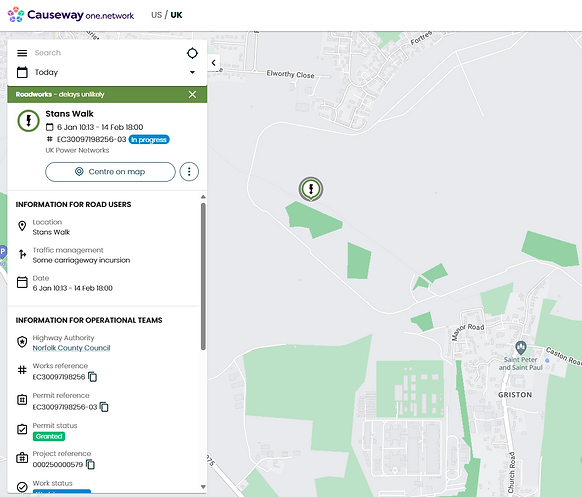
Task: Click the GRISTON map label
Action: pyautogui.click(x=515, y=395)
